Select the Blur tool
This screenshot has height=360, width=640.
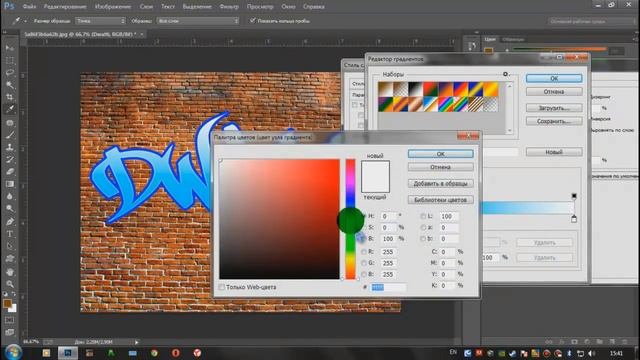coord(10,196)
